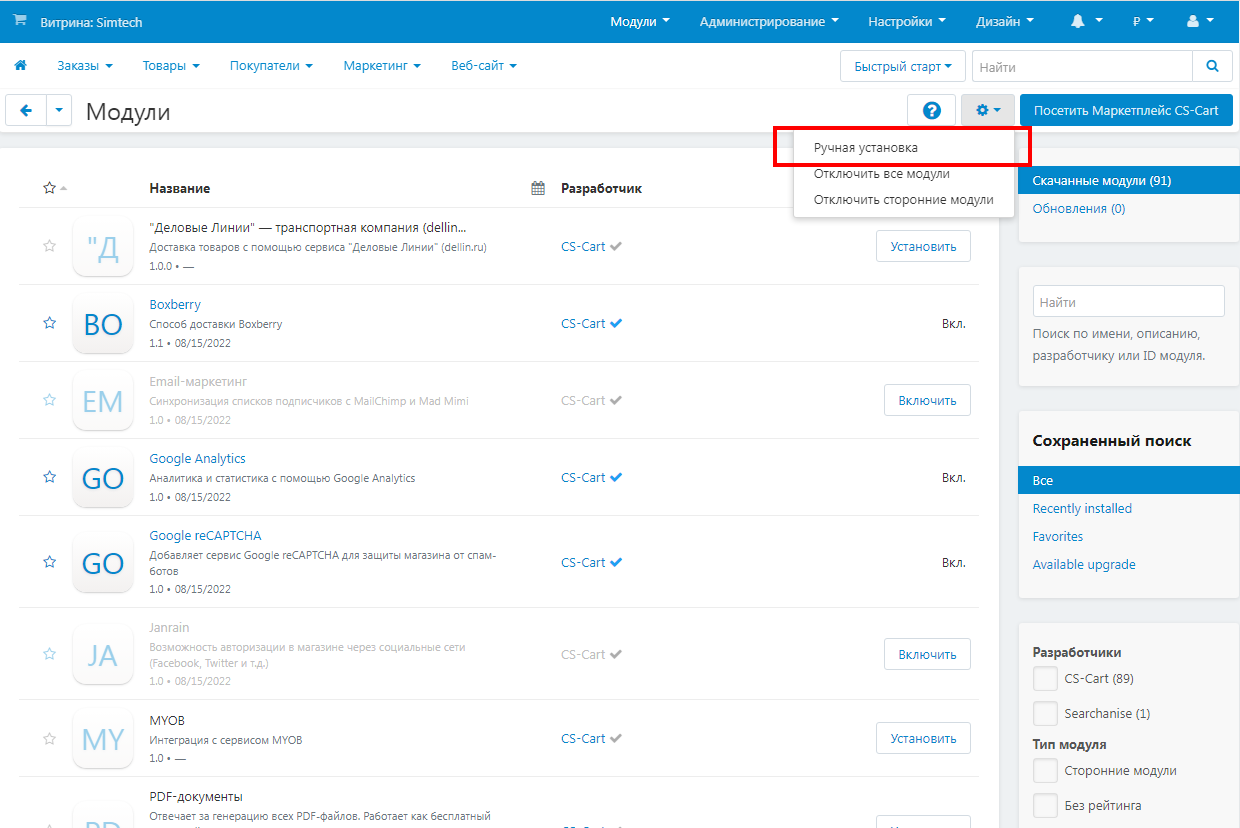Select Отключить сторонние модули menu item
1240x828 pixels.
click(x=904, y=199)
